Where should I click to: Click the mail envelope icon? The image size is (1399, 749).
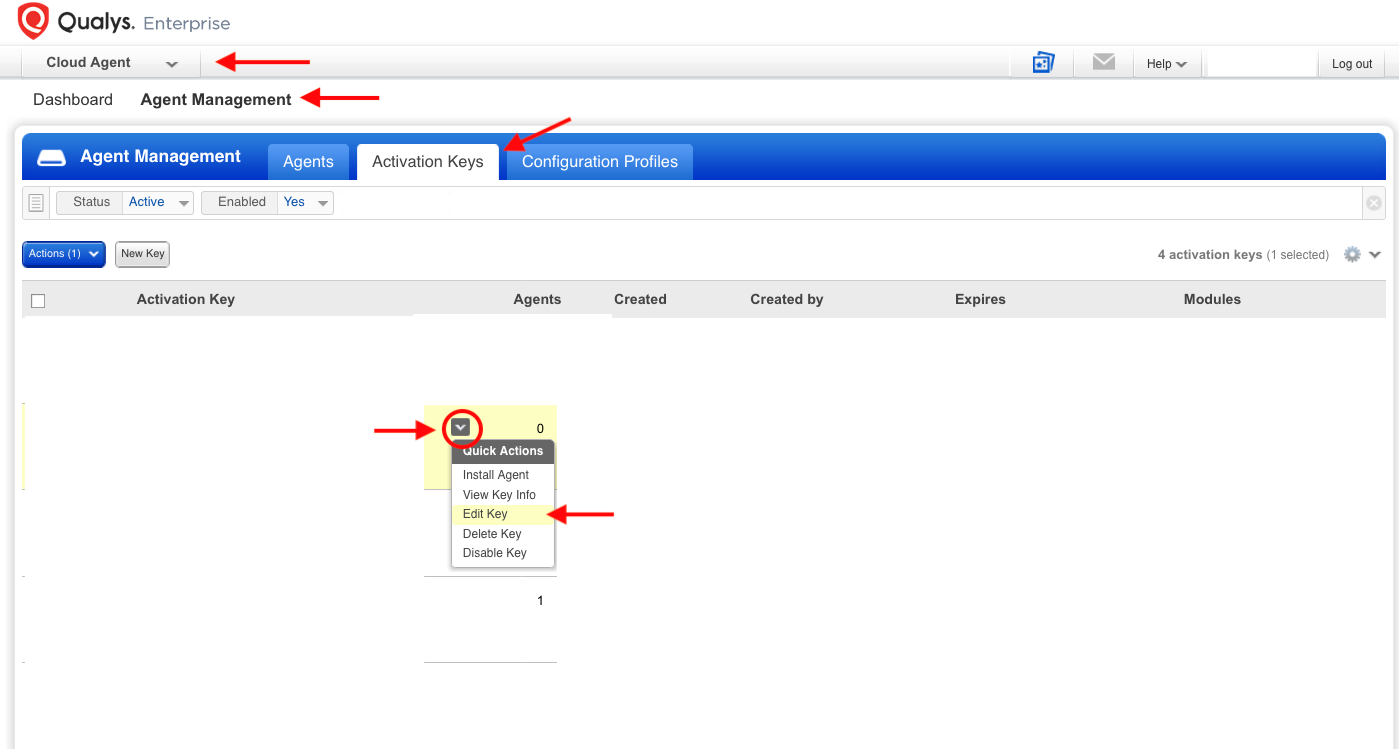pyautogui.click(x=1103, y=61)
